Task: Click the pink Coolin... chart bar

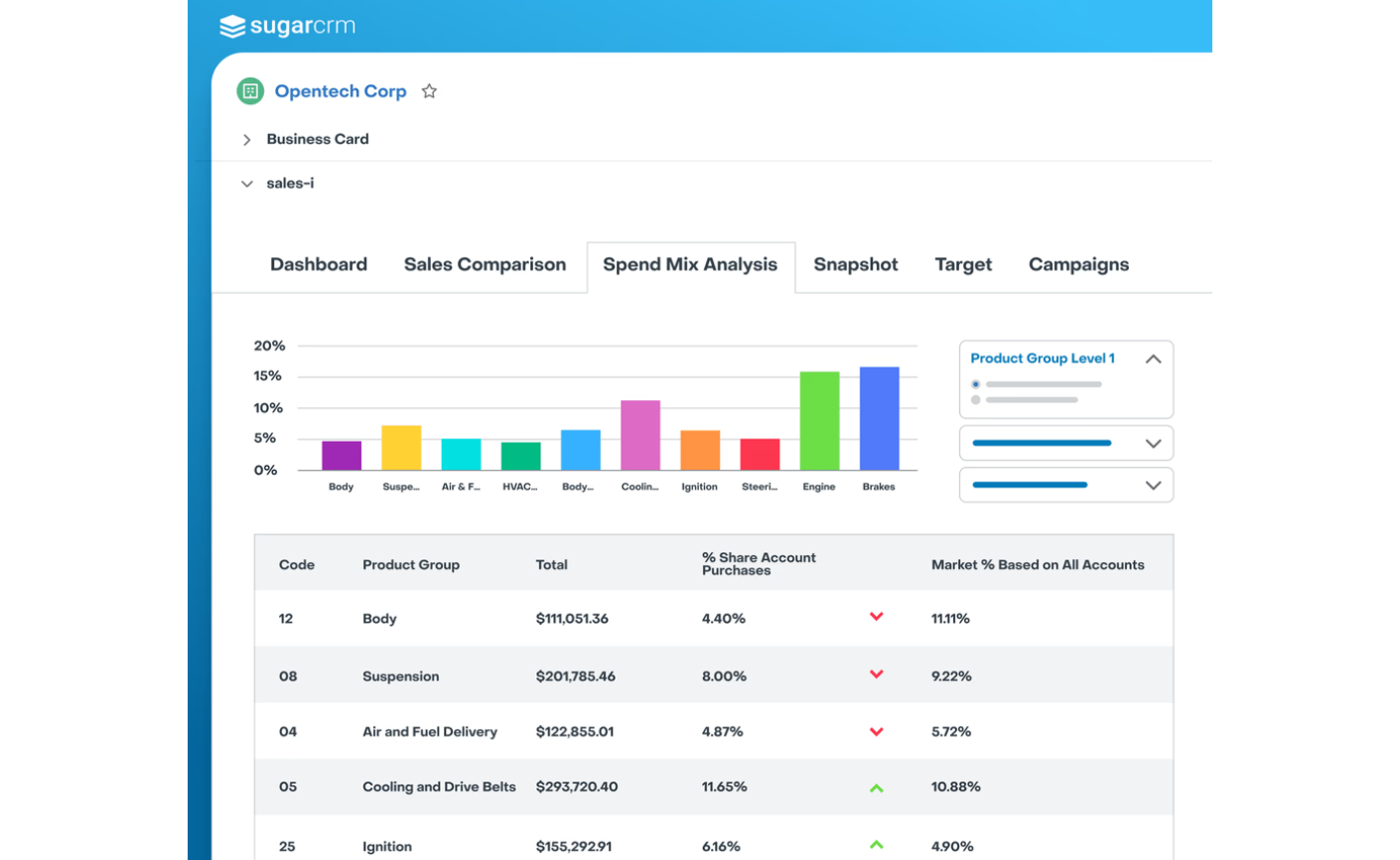Action: click(x=640, y=435)
